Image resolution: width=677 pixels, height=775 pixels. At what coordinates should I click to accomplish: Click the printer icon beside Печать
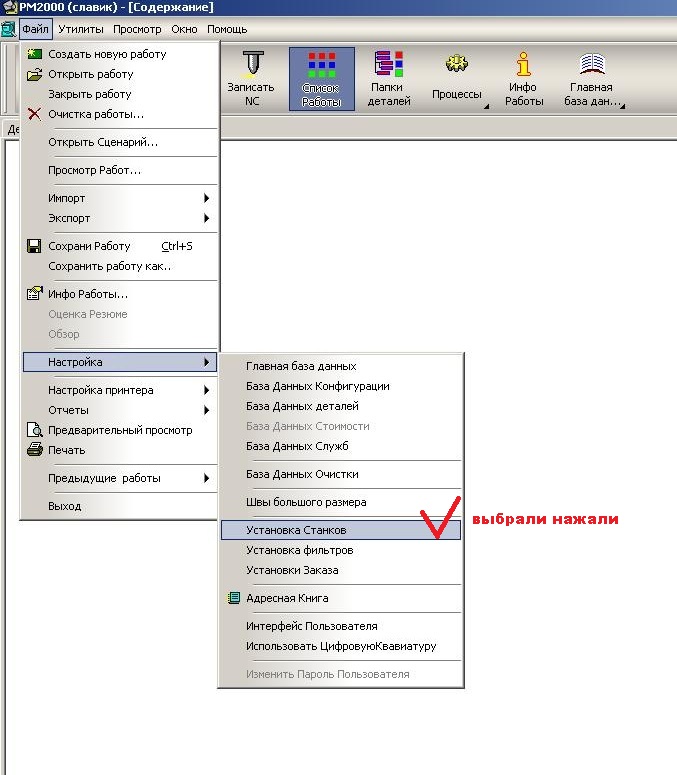click(35, 450)
